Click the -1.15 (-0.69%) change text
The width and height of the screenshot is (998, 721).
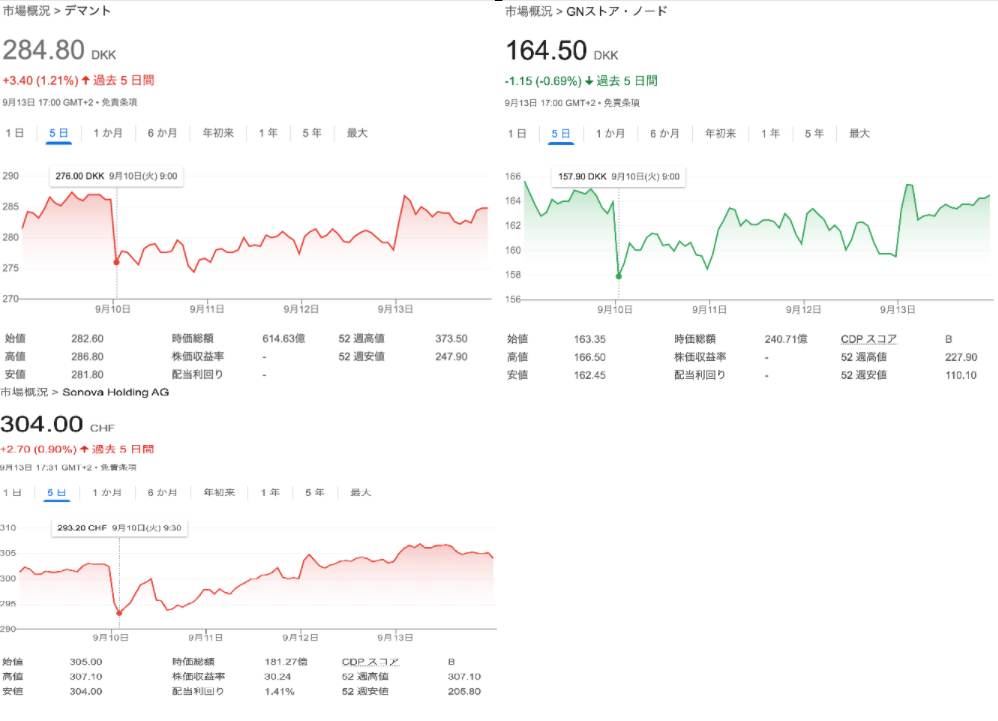543,81
